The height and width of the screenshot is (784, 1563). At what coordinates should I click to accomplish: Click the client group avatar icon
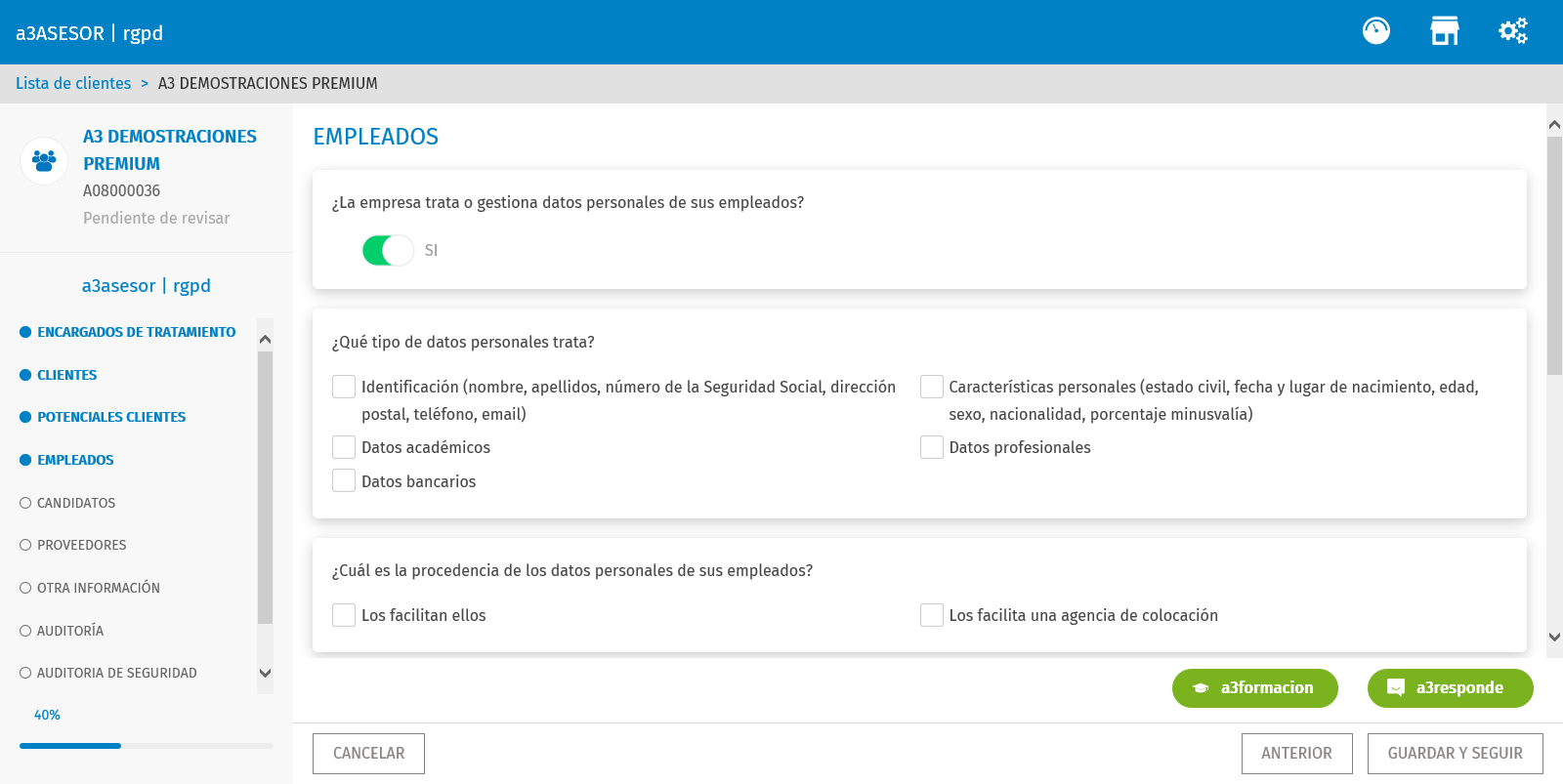click(x=44, y=160)
